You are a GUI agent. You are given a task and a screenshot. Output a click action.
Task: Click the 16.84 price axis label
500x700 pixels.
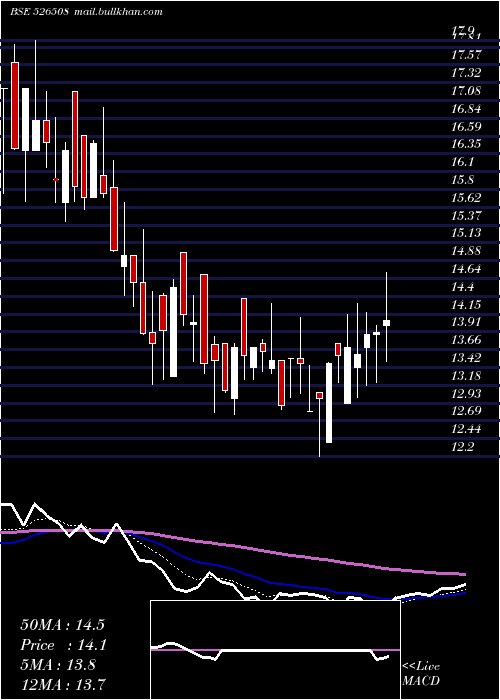click(x=466, y=108)
